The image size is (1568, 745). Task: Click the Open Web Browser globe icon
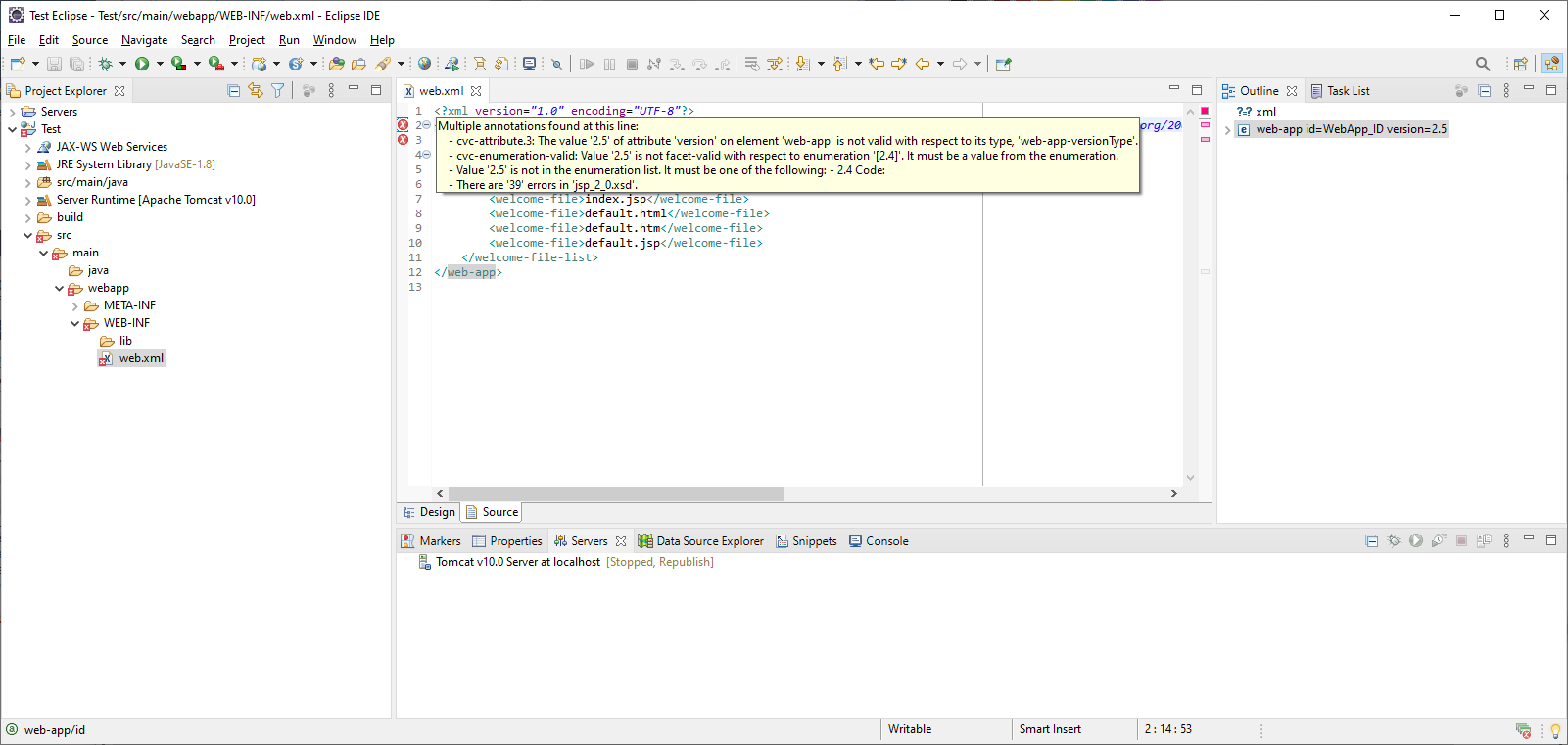[424, 64]
